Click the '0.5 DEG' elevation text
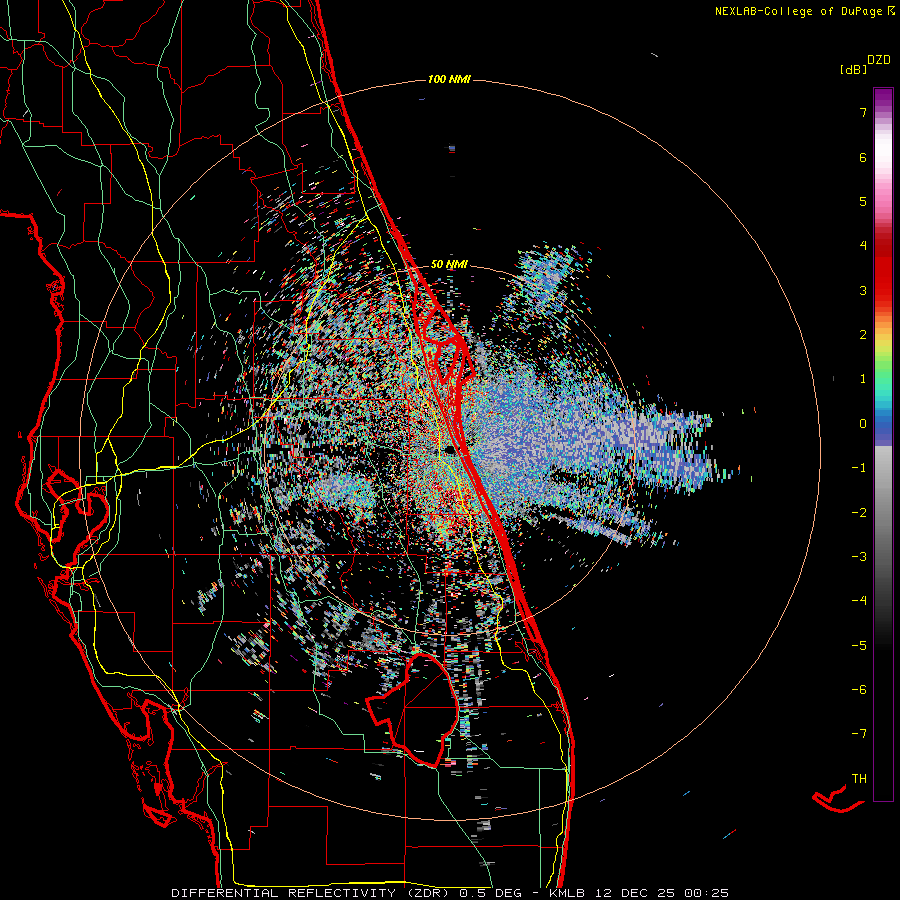Viewport: 900px width, 900px height. click(x=491, y=893)
